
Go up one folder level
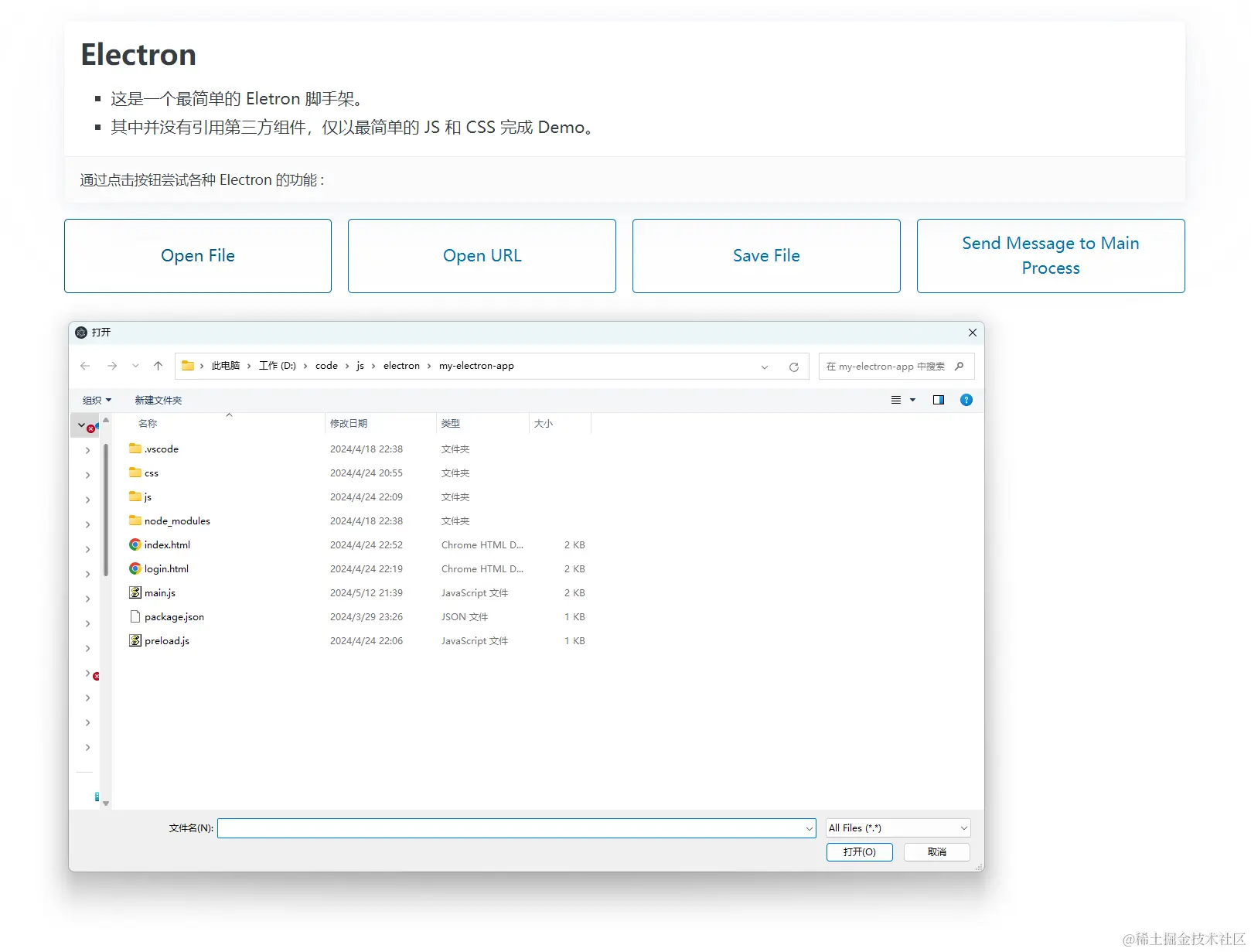[158, 366]
